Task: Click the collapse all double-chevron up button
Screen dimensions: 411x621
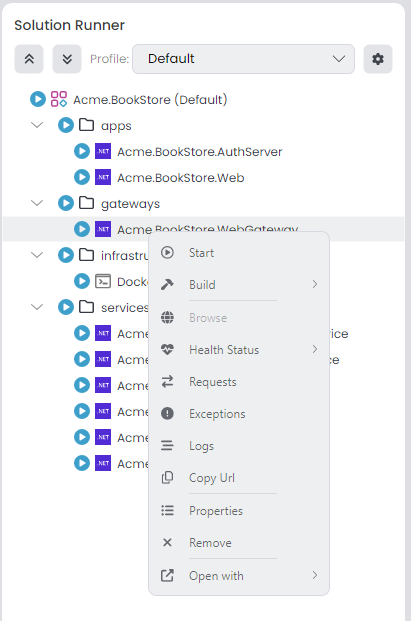Action: point(29,59)
